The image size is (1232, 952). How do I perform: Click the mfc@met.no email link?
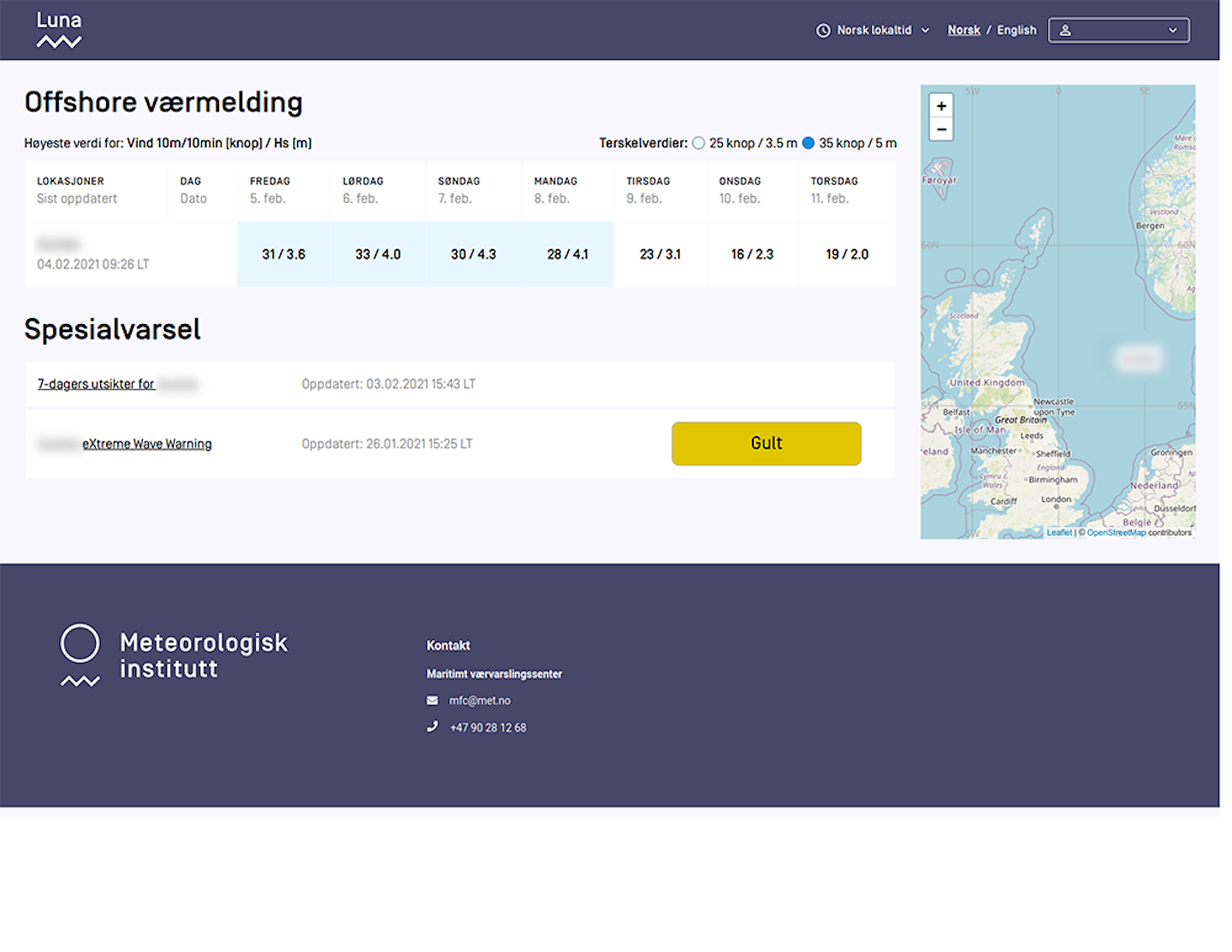[480, 701]
